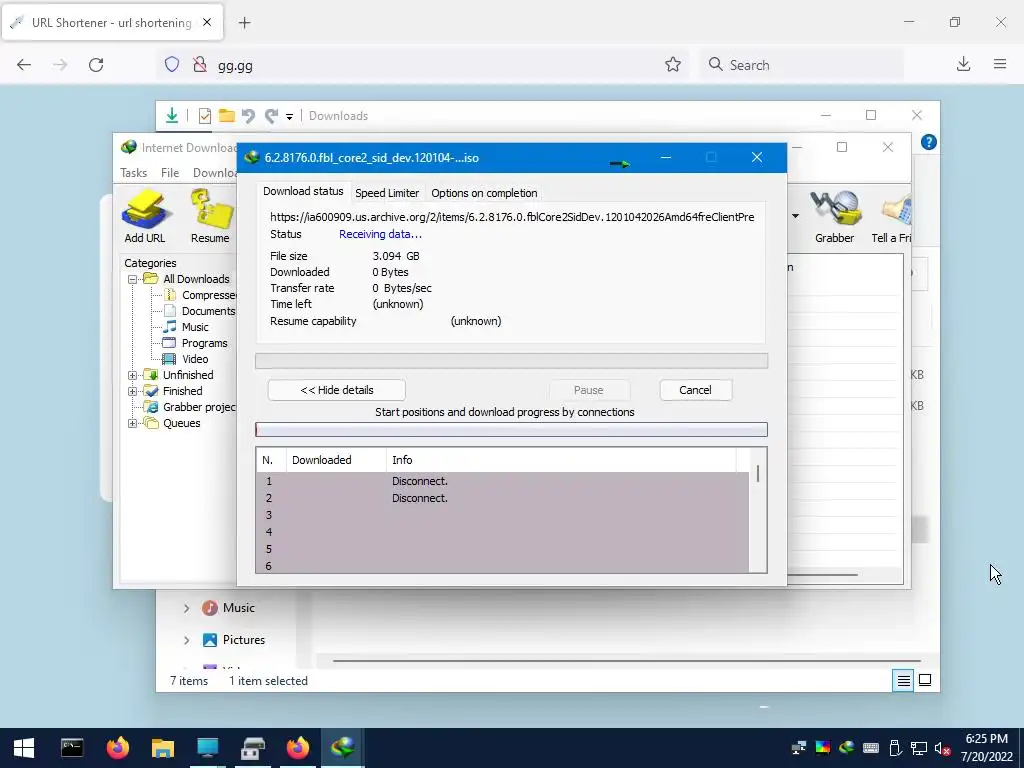Click the IDM system tray icon
This screenshot has height=768, width=1024.
[x=847, y=748]
